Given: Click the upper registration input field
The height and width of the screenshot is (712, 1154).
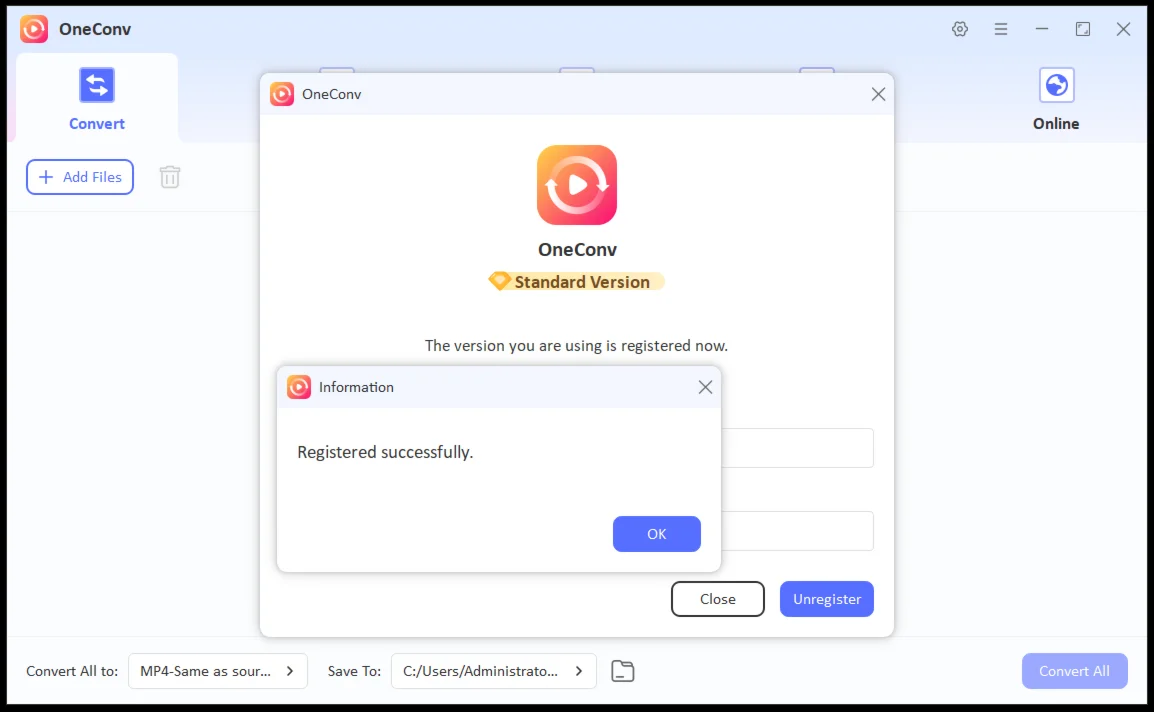Looking at the screenshot, I should (797, 448).
